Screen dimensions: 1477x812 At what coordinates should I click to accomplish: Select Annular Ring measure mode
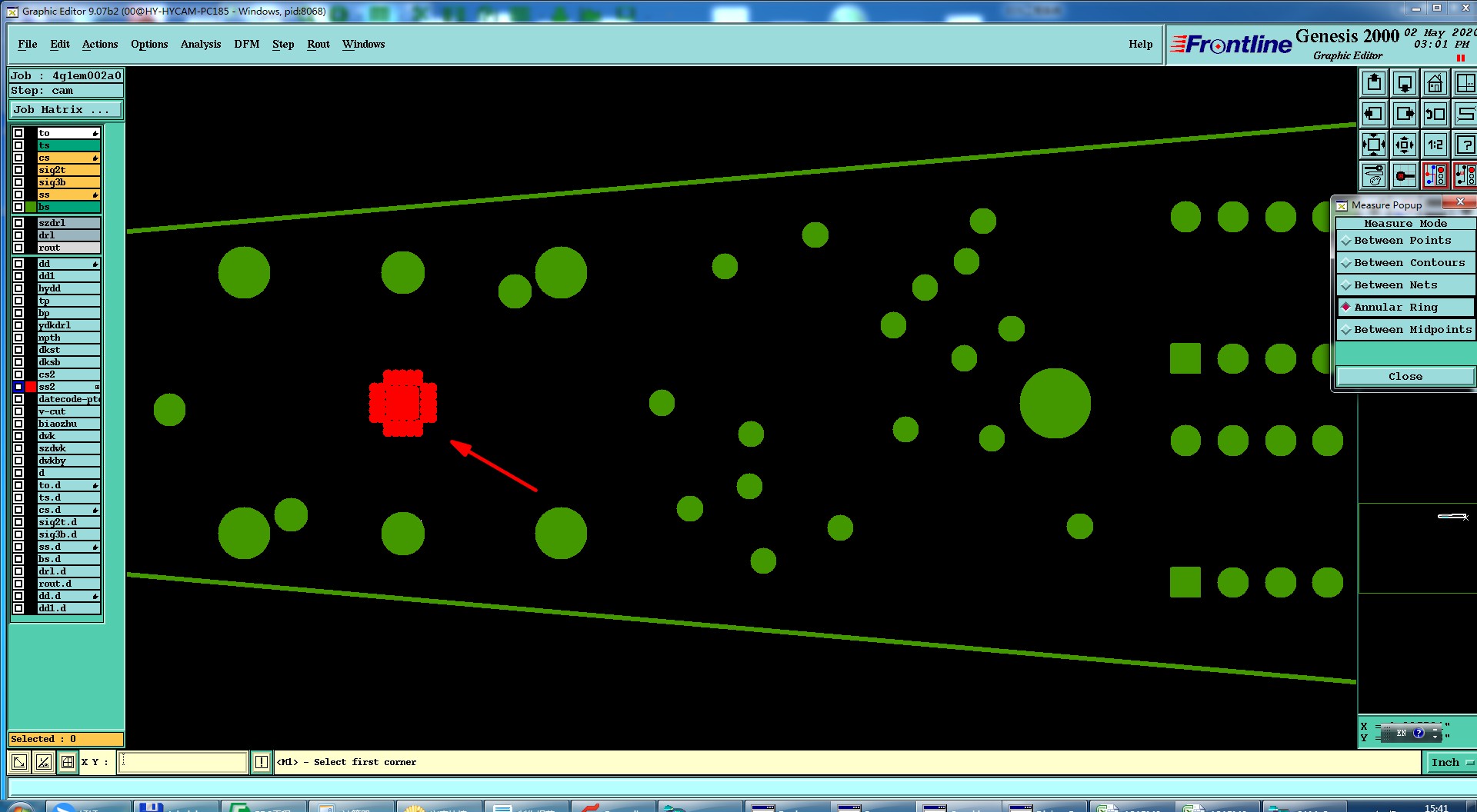(1405, 308)
